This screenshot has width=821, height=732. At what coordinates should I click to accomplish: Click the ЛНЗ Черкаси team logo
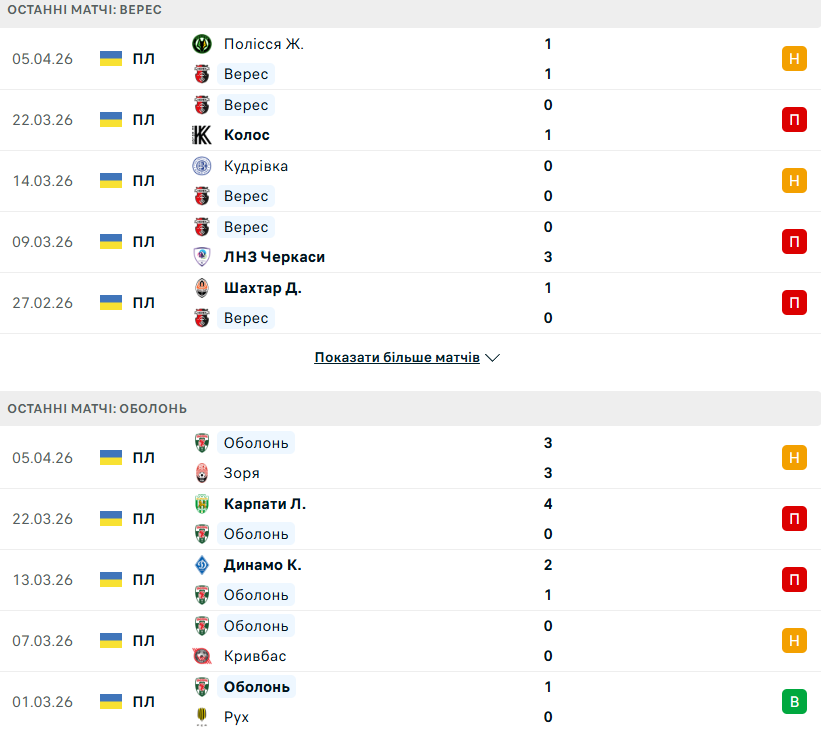coord(202,257)
